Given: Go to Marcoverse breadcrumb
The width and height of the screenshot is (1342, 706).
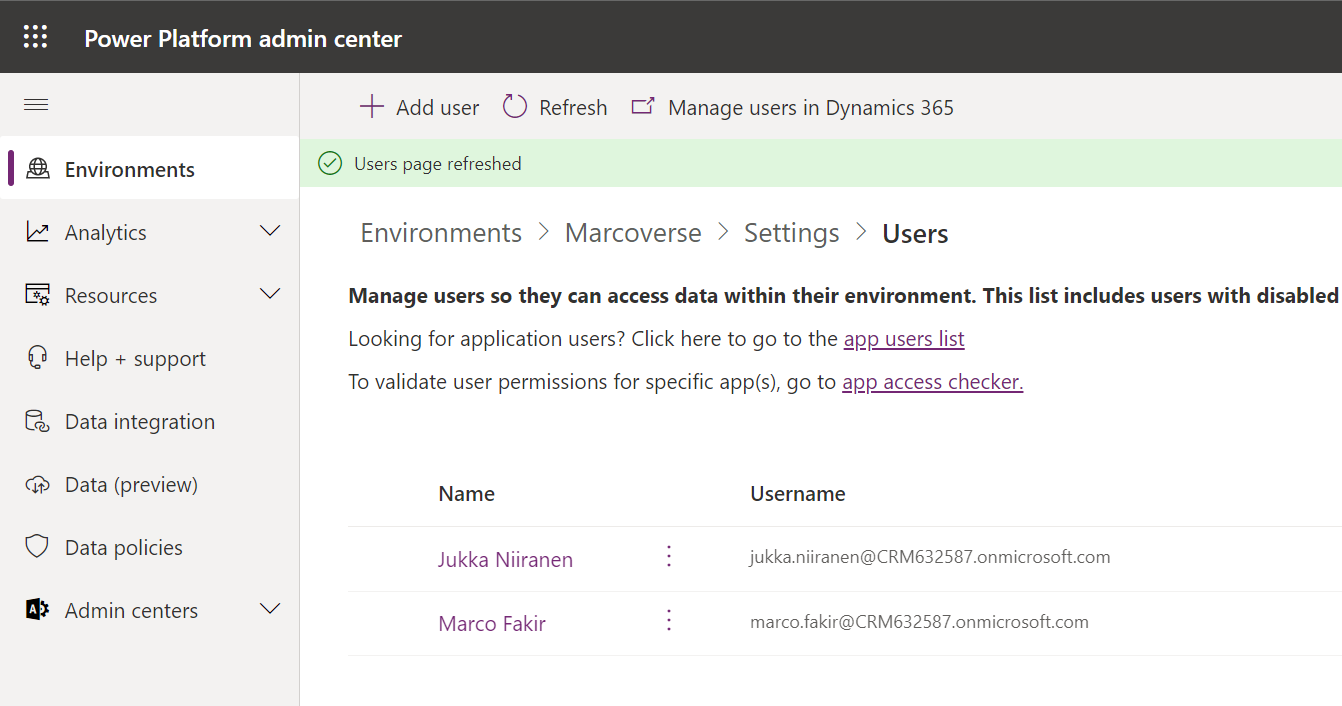Looking at the screenshot, I should pos(633,233).
